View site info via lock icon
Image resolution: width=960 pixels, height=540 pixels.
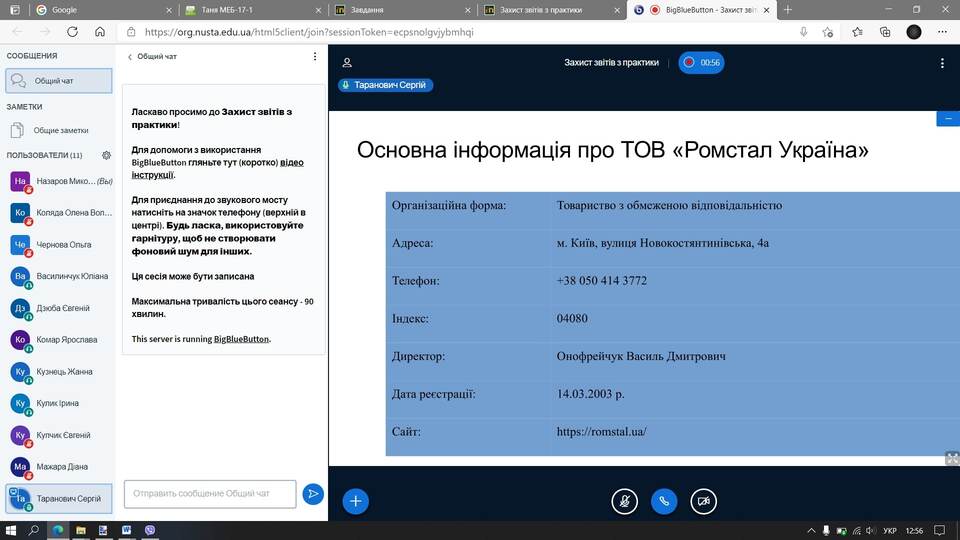coord(130,32)
